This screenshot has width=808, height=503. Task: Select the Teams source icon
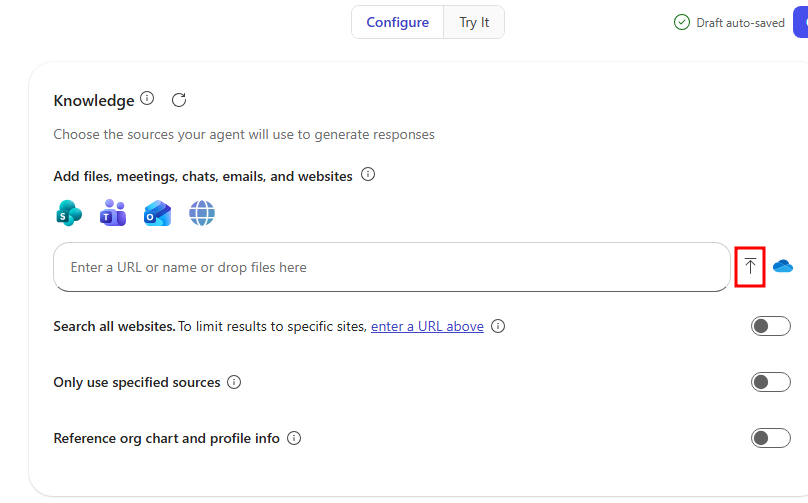click(x=113, y=213)
